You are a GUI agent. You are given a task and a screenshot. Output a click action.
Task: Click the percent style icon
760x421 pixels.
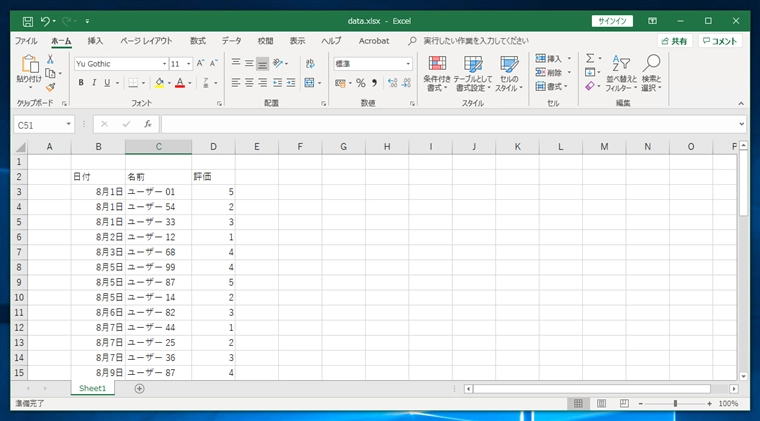point(360,83)
